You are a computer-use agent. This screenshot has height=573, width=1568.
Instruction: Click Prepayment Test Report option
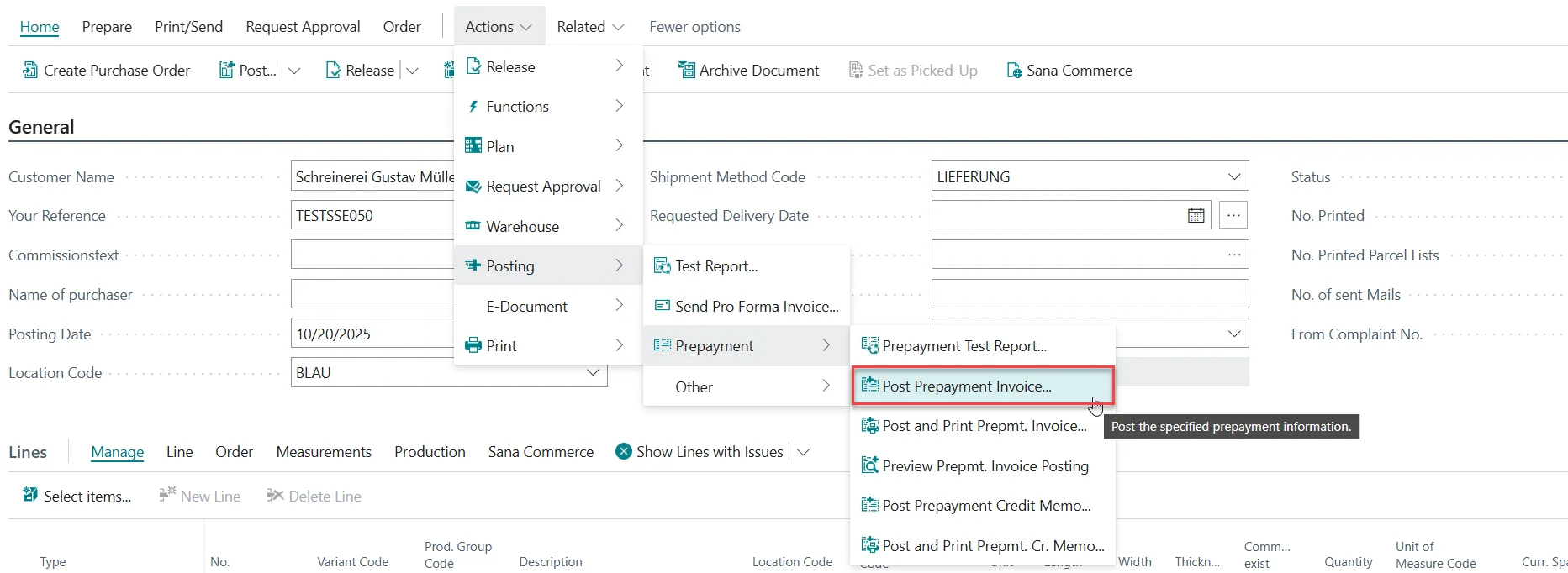[964, 346]
